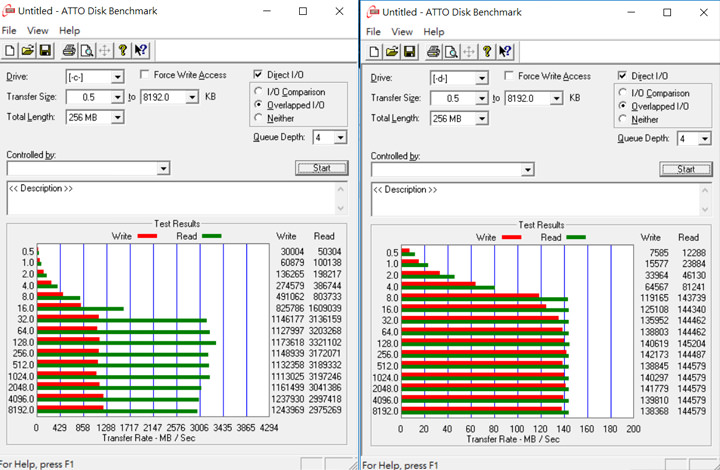The width and height of the screenshot is (720, 470).
Task: Enable Force Write Access in left window
Action: click(146, 75)
